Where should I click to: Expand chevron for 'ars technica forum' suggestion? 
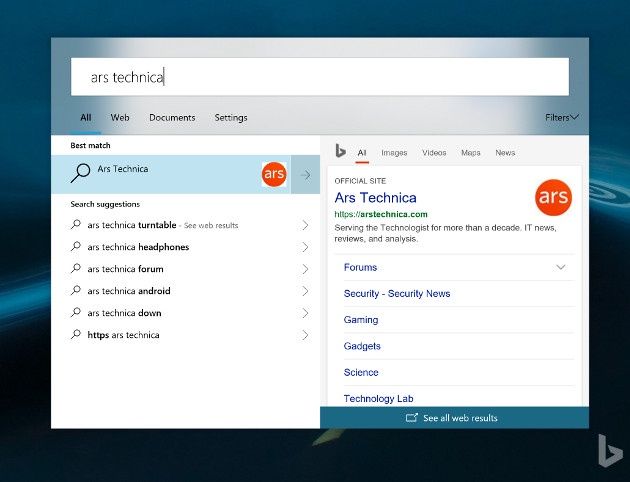(305, 269)
